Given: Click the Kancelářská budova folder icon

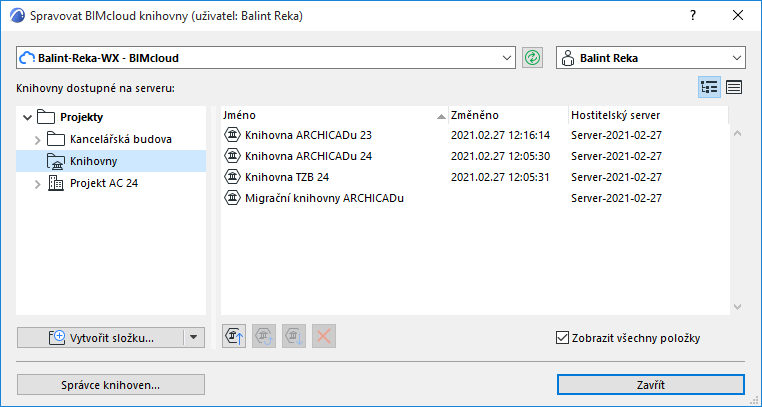Looking at the screenshot, I should click(56, 139).
